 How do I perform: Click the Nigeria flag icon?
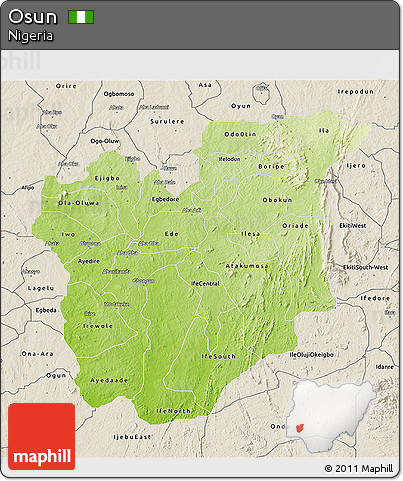click(x=81, y=17)
